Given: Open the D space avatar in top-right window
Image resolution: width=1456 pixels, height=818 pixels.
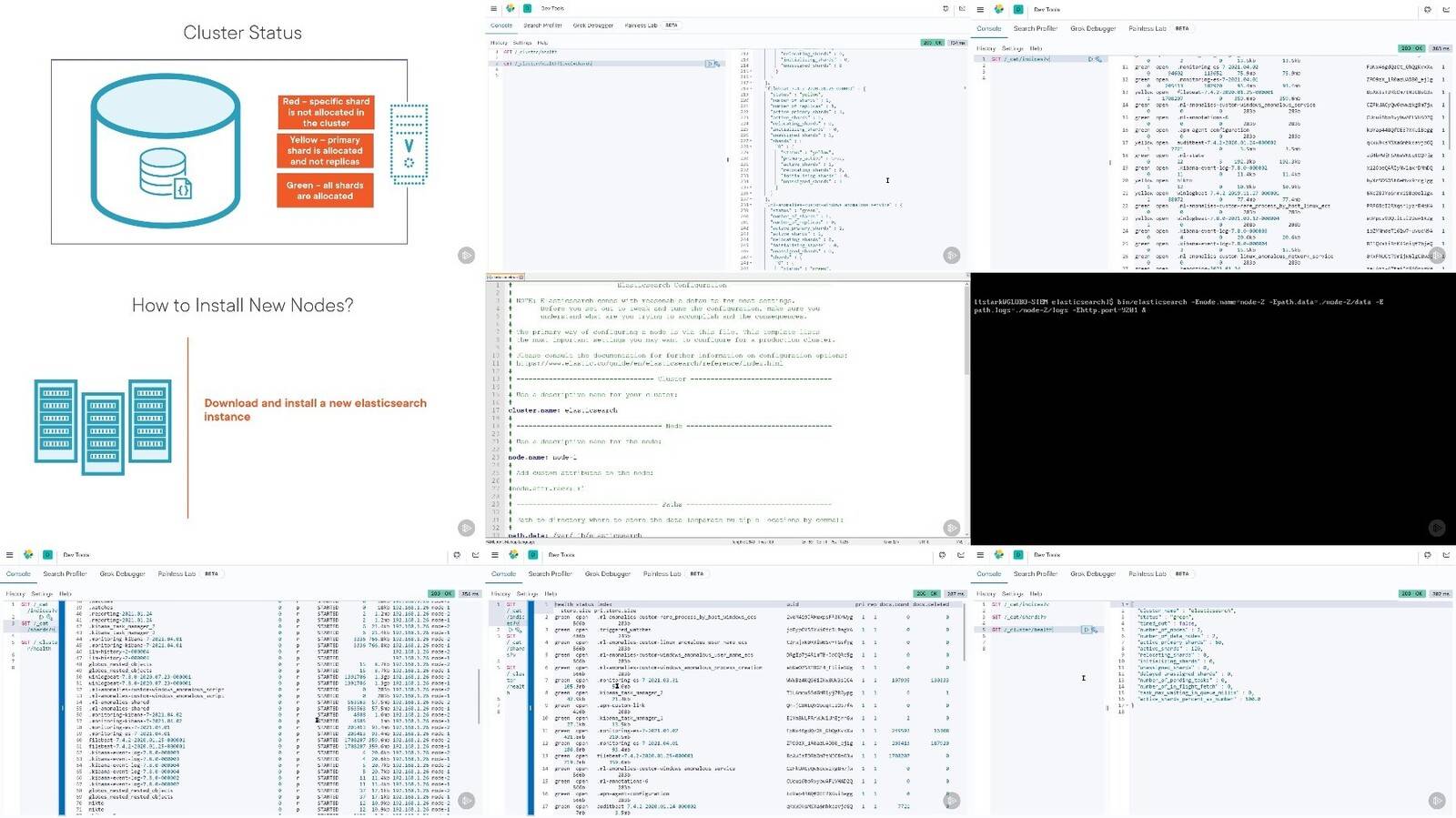Looking at the screenshot, I should (1018, 9).
